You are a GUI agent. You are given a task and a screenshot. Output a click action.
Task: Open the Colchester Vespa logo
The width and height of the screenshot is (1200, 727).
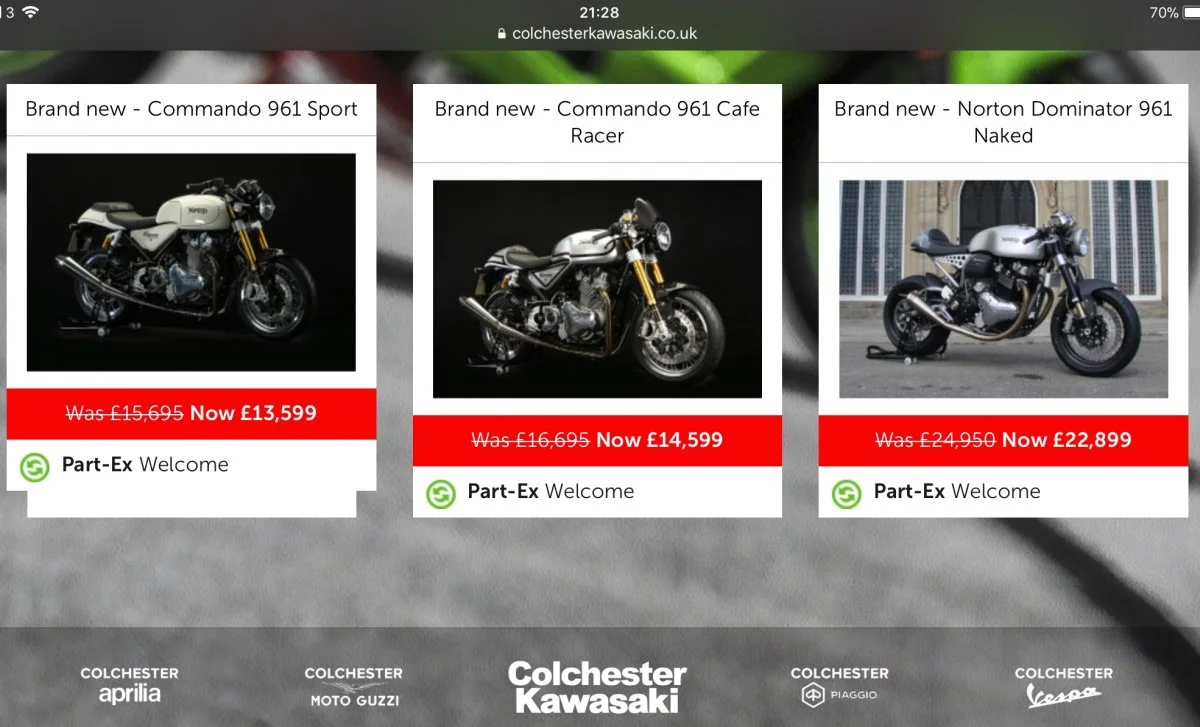tap(1063, 686)
